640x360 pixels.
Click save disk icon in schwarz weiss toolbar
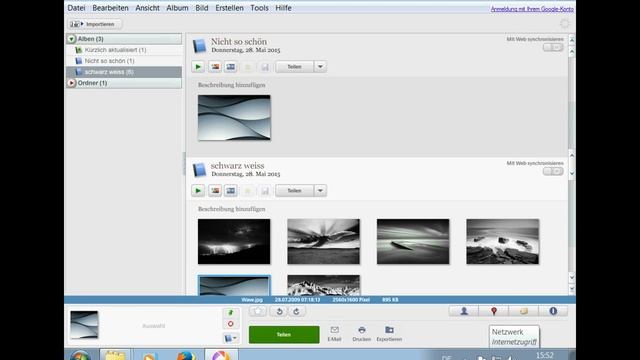point(265,191)
